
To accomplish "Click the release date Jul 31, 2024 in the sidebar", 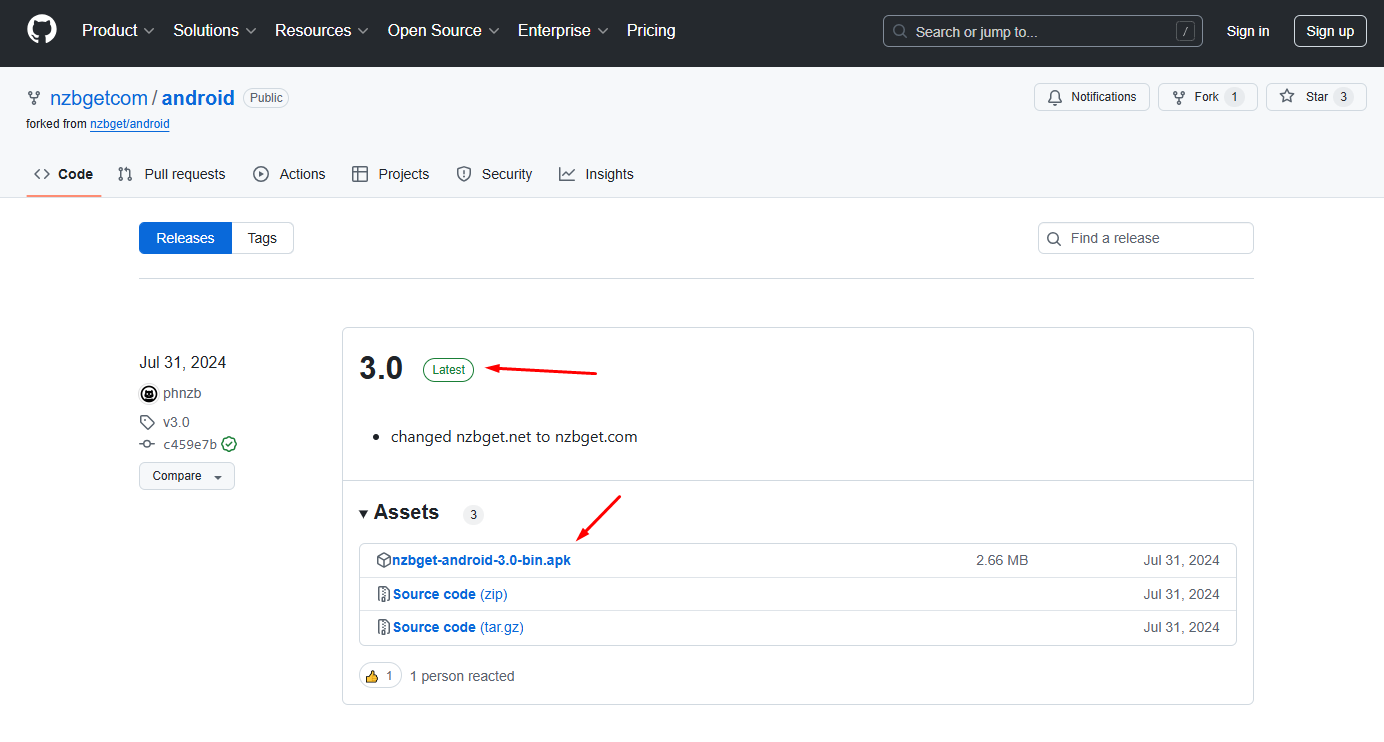I will [182, 362].
